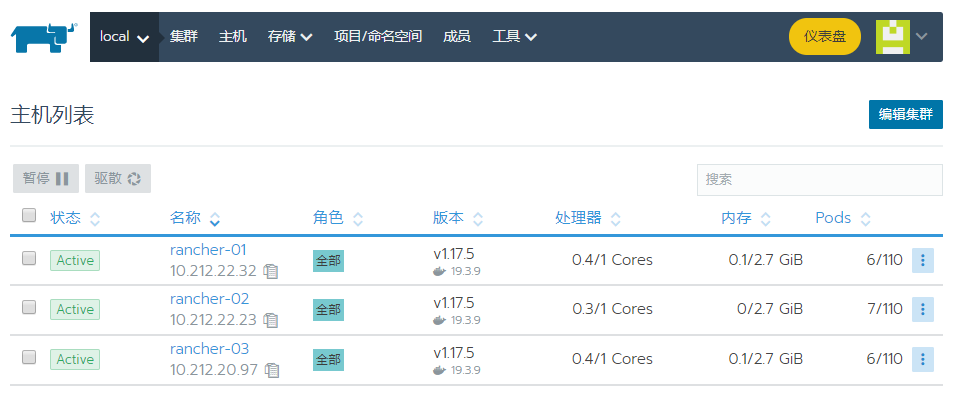Sort by 状态 column arrows

[95, 219]
